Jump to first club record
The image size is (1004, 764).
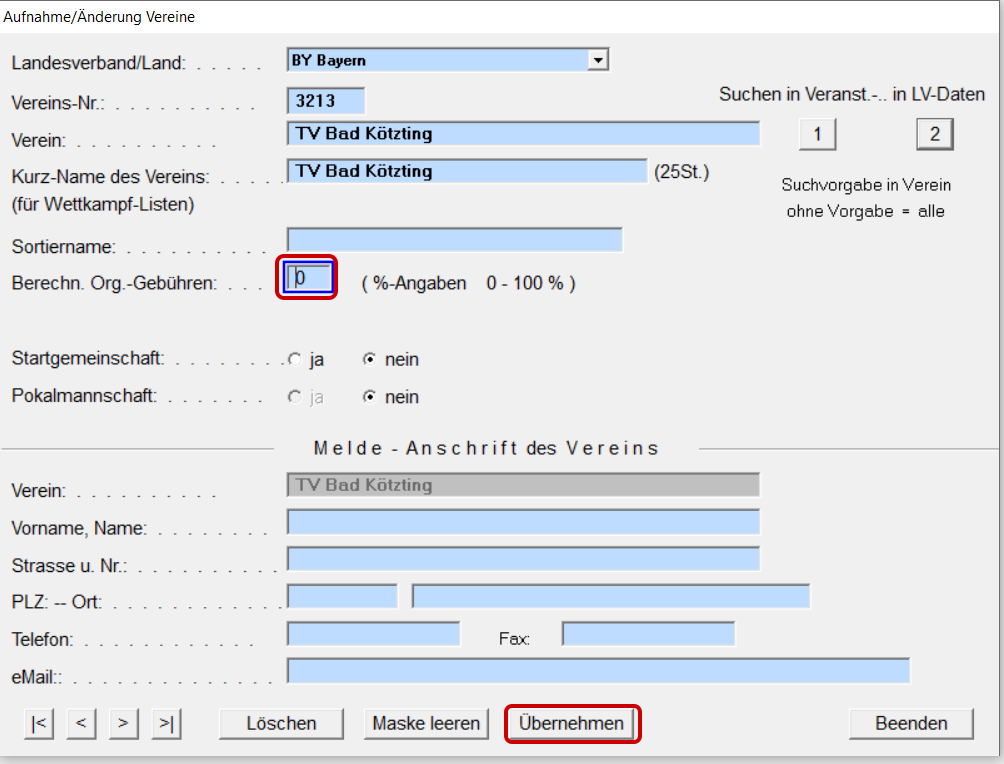coord(38,723)
